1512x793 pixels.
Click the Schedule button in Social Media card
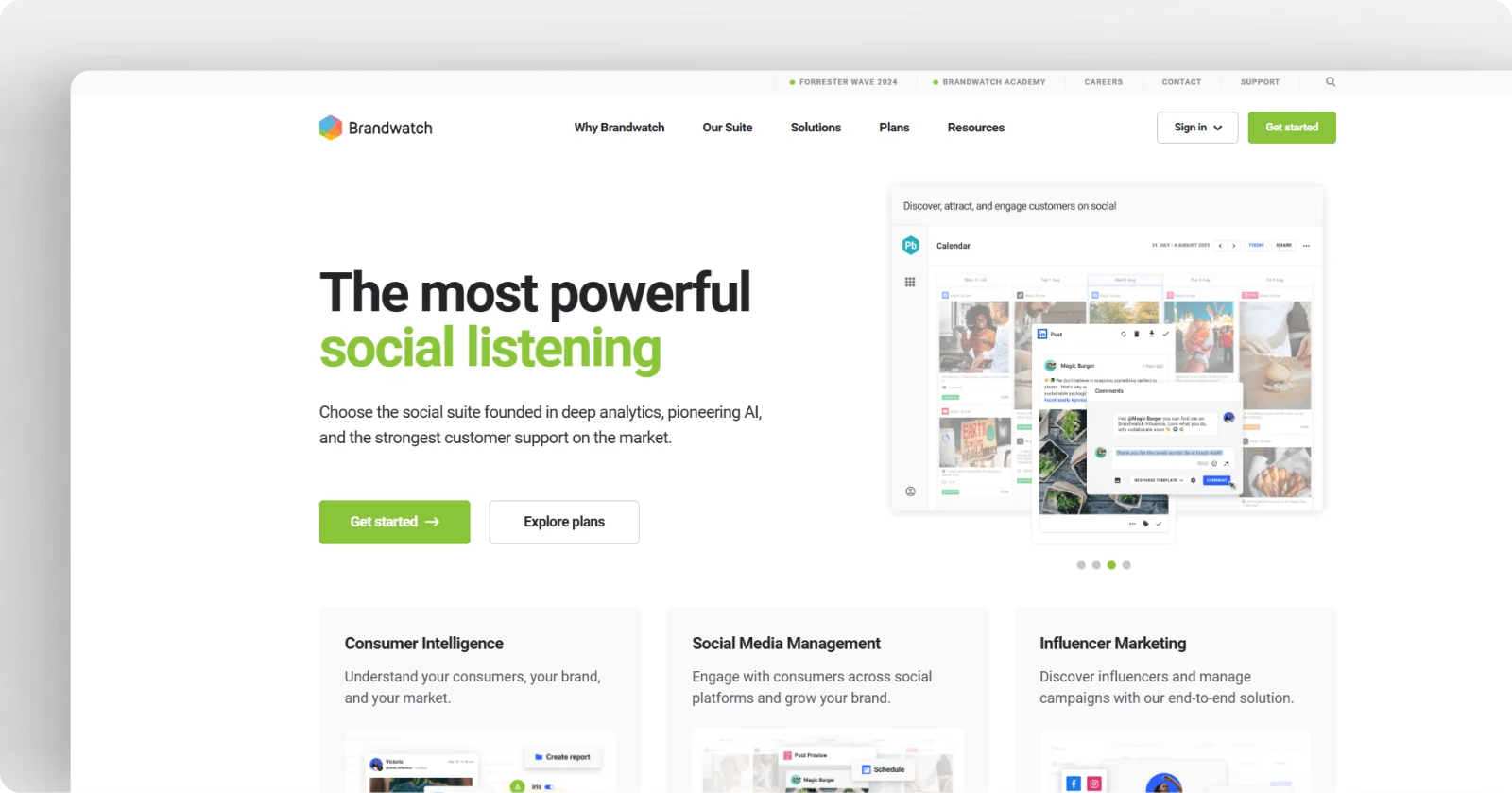click(x=883, y=769)
